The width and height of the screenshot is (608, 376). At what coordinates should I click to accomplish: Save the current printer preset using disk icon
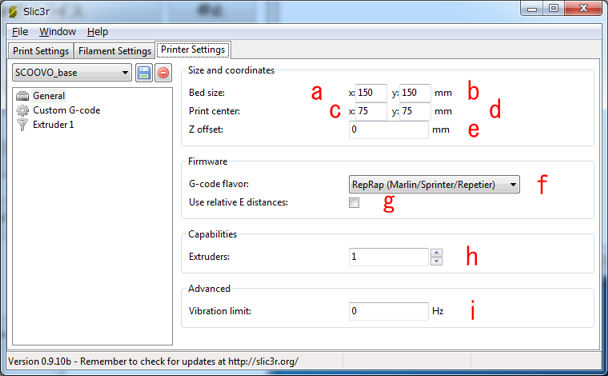(x=144, y=73)
